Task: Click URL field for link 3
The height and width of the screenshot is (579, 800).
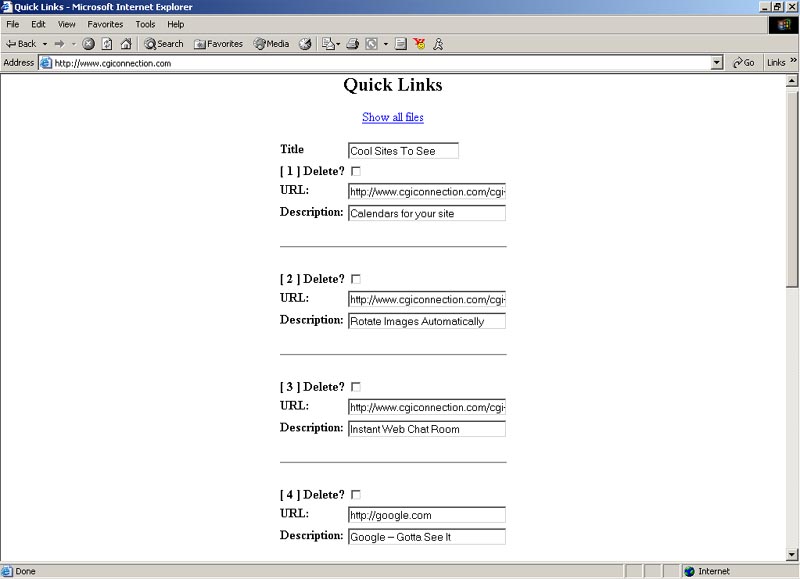Action: click(427, 407)
